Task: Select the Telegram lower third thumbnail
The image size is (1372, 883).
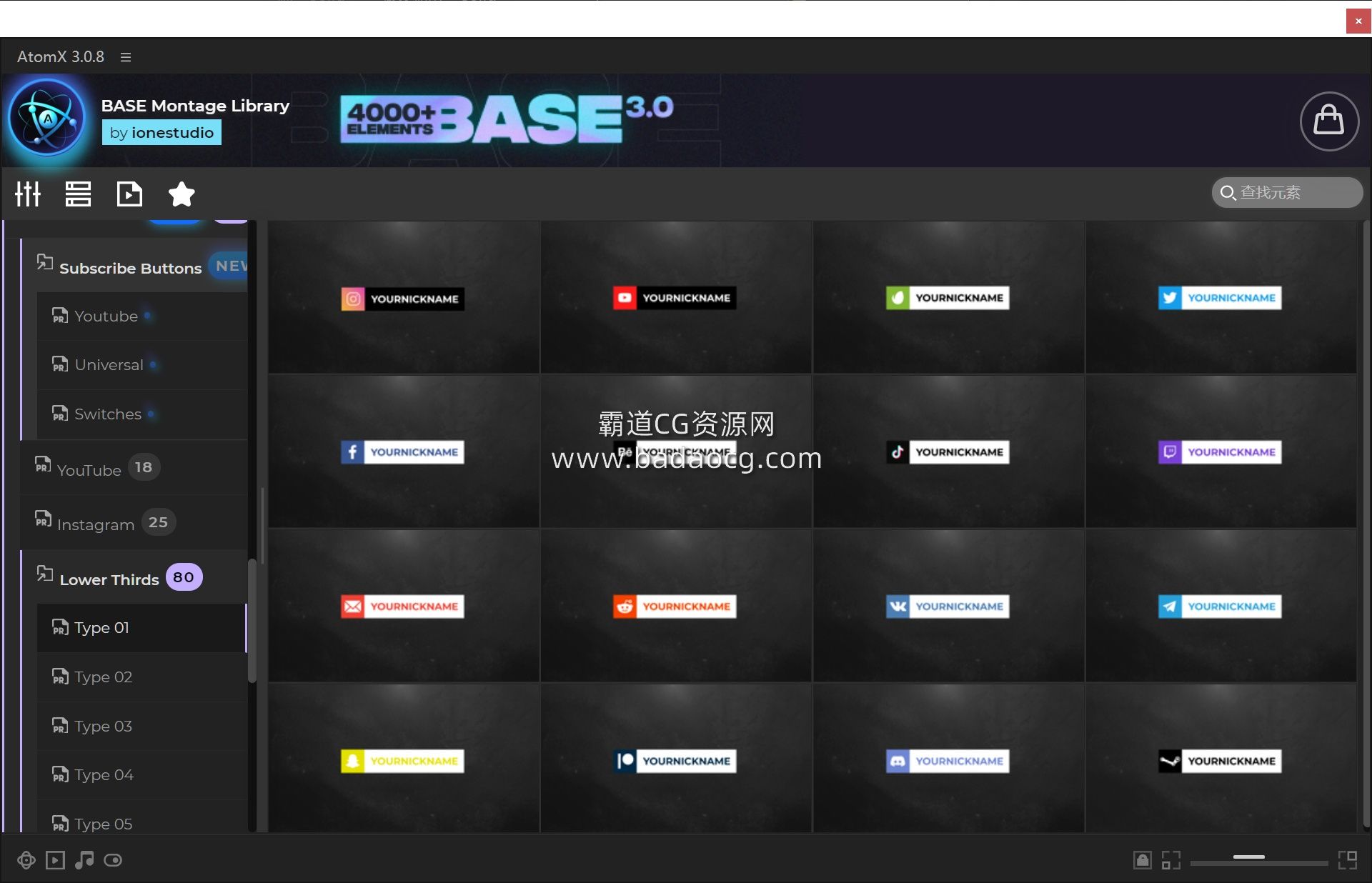Action: (x=1221, y=606)
